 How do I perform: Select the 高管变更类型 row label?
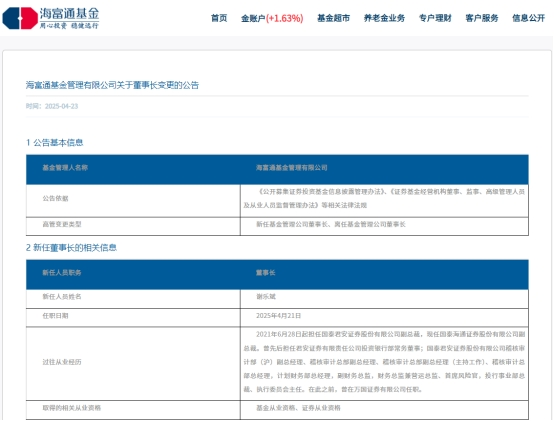coord(62,224)
